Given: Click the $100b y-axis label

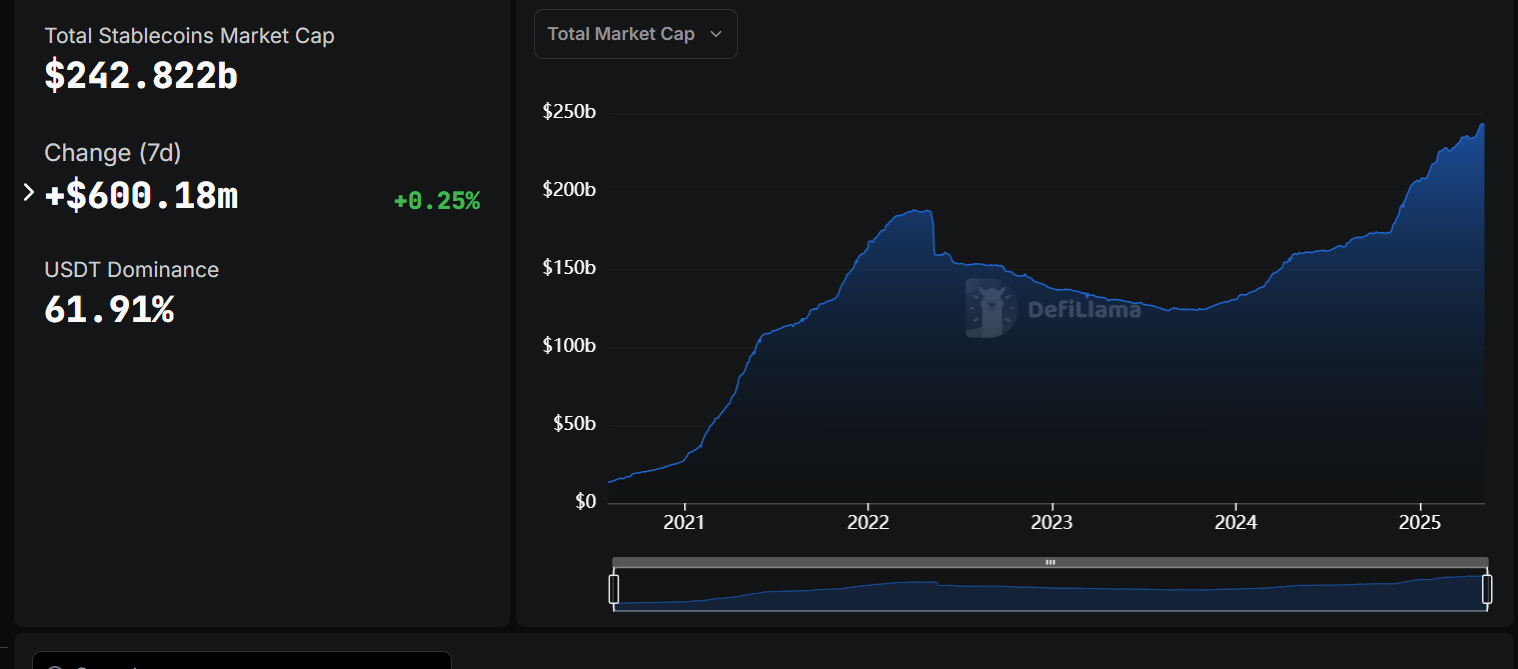Looking at the screenshot, I should [569, 346].
